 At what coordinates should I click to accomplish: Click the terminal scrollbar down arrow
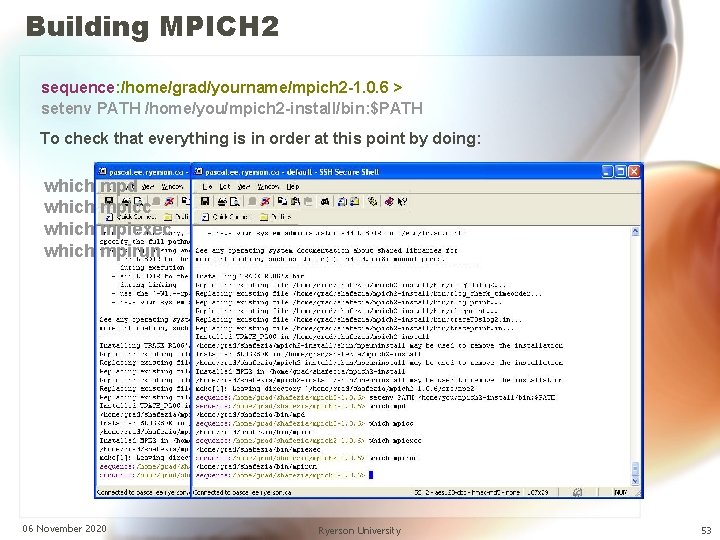pyautogui.click(x=635, y=481)
